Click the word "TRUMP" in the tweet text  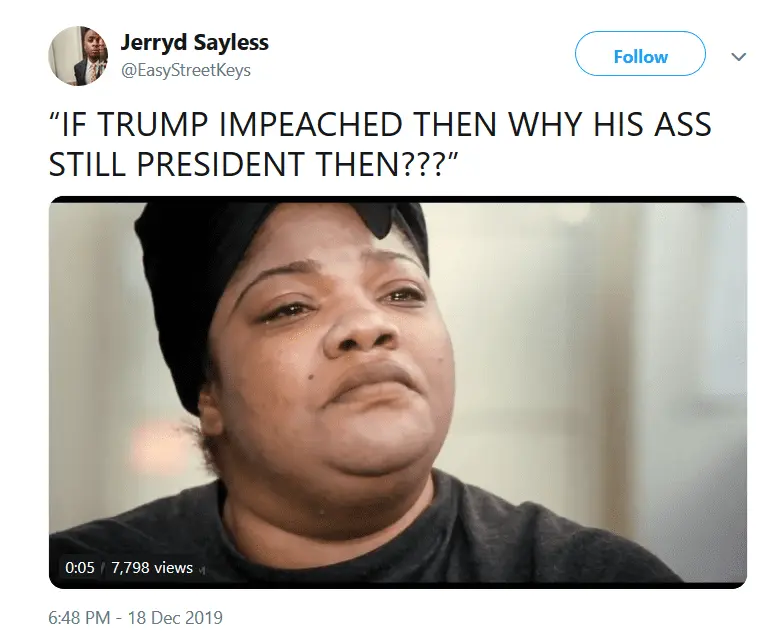point(152,124)
